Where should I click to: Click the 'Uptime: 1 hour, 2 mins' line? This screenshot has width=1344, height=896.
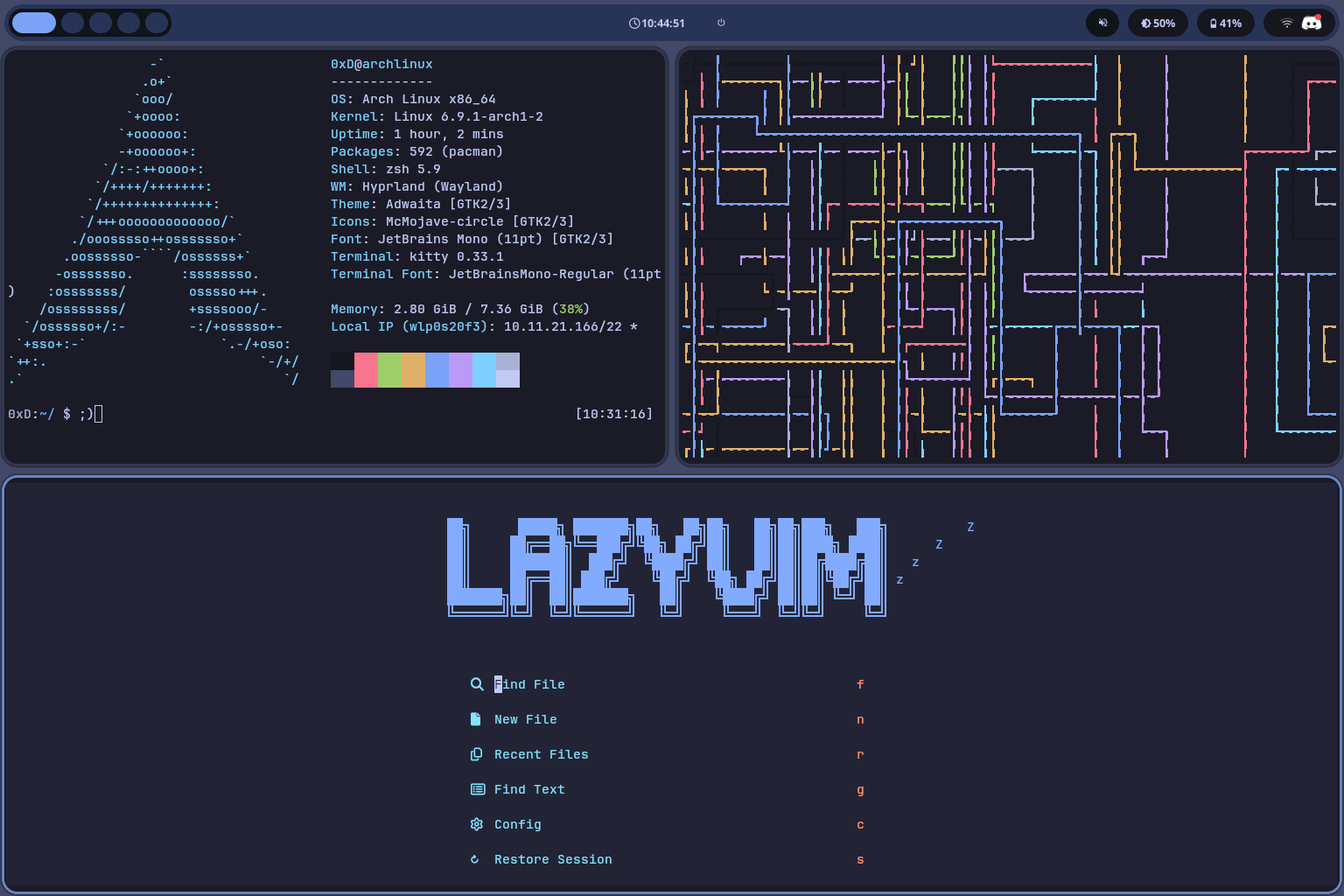[417, 134]
